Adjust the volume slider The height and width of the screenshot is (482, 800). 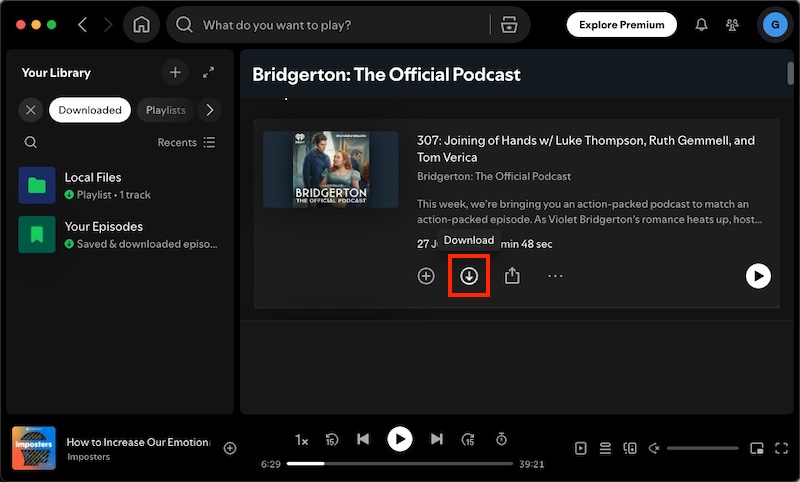point(702,448)
